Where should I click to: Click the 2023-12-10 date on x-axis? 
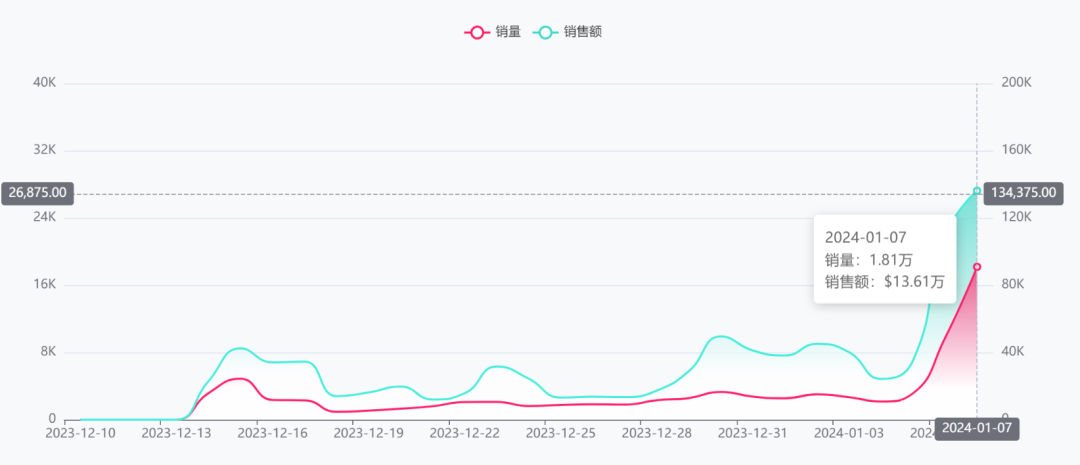[x=80, y=433]
